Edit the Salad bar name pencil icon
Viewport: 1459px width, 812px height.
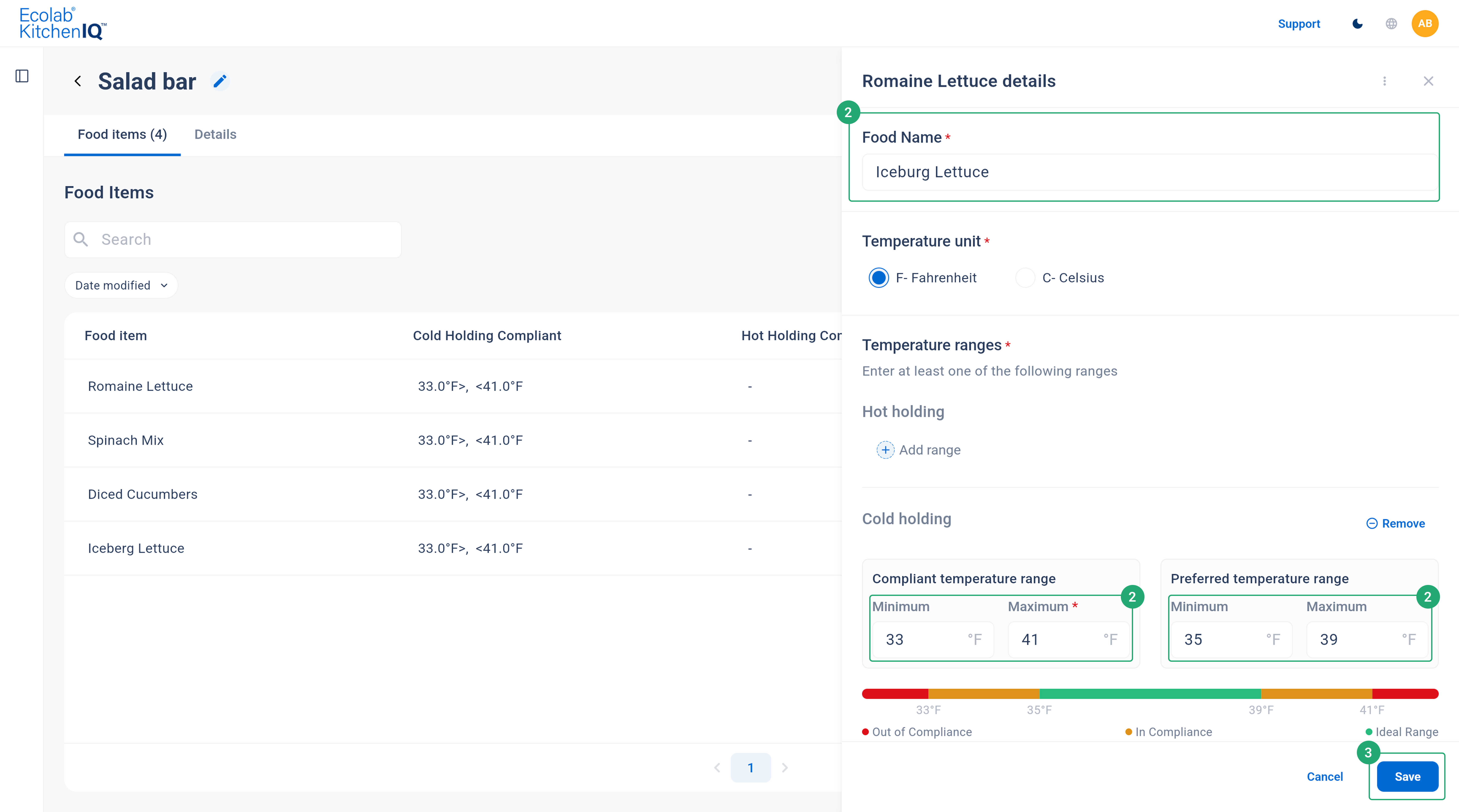[x=220, y=81]
